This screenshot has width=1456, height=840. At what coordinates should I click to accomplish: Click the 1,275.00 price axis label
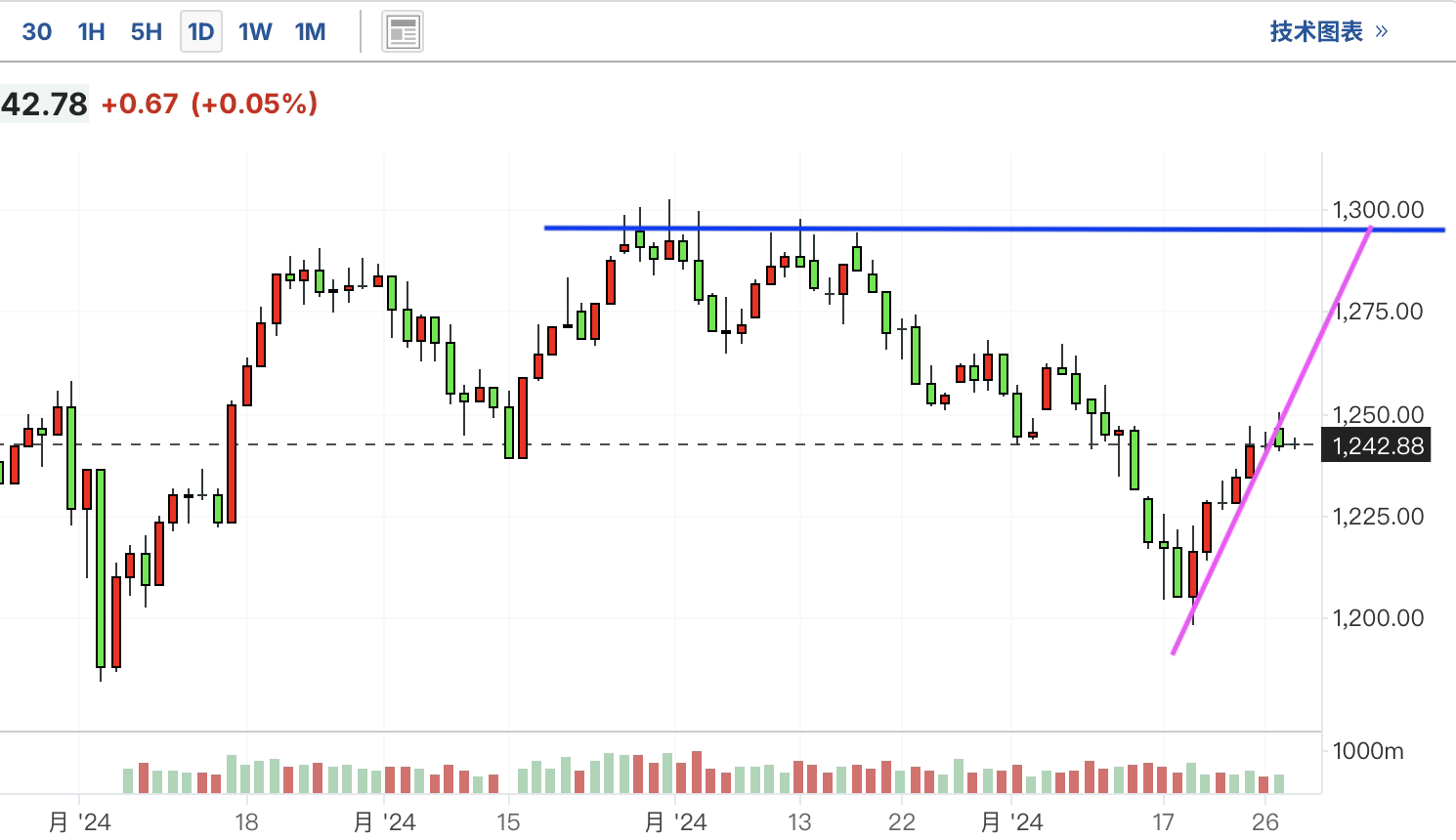(x=1378, y=312)
